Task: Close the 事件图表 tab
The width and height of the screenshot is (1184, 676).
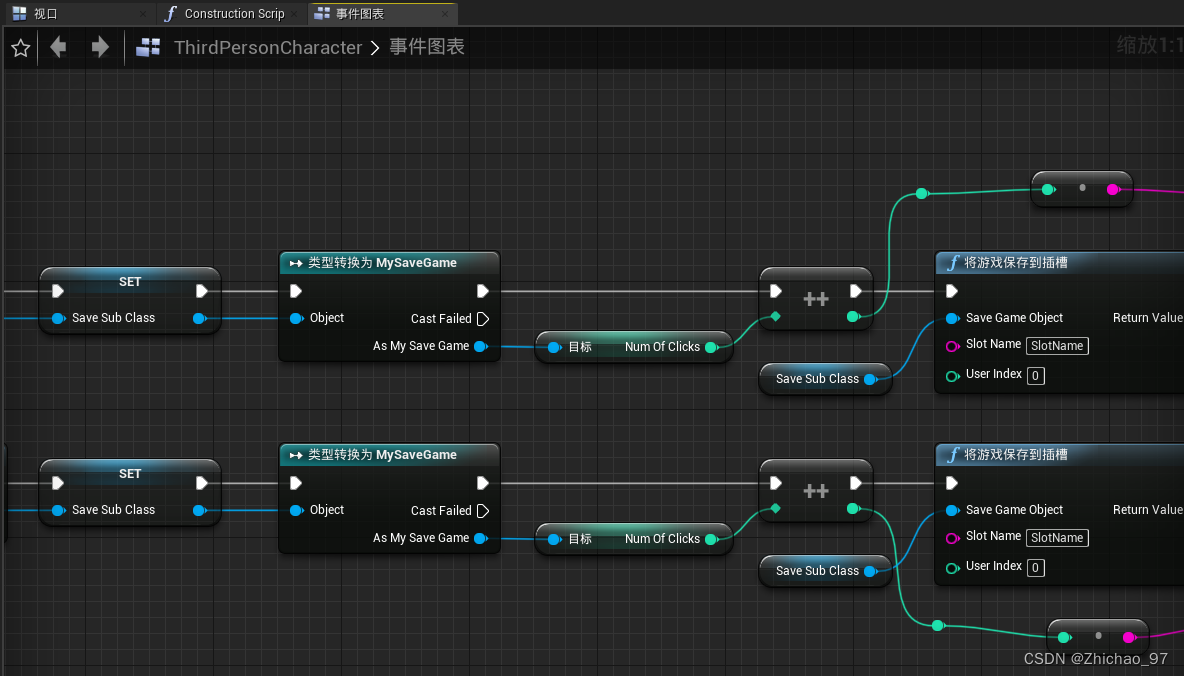Action: (x=445, y=14)
